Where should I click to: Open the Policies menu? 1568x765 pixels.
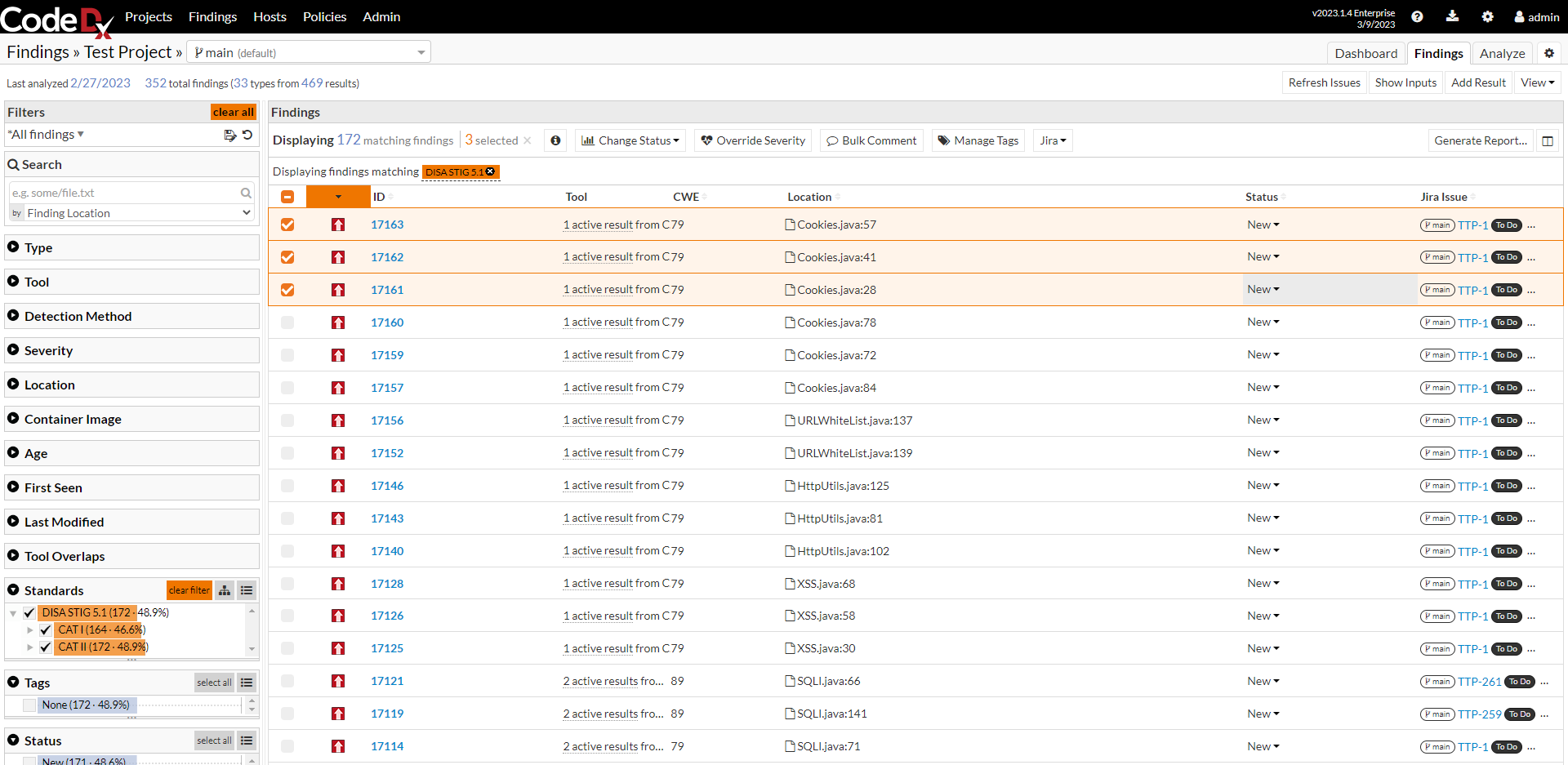(325, 16)
